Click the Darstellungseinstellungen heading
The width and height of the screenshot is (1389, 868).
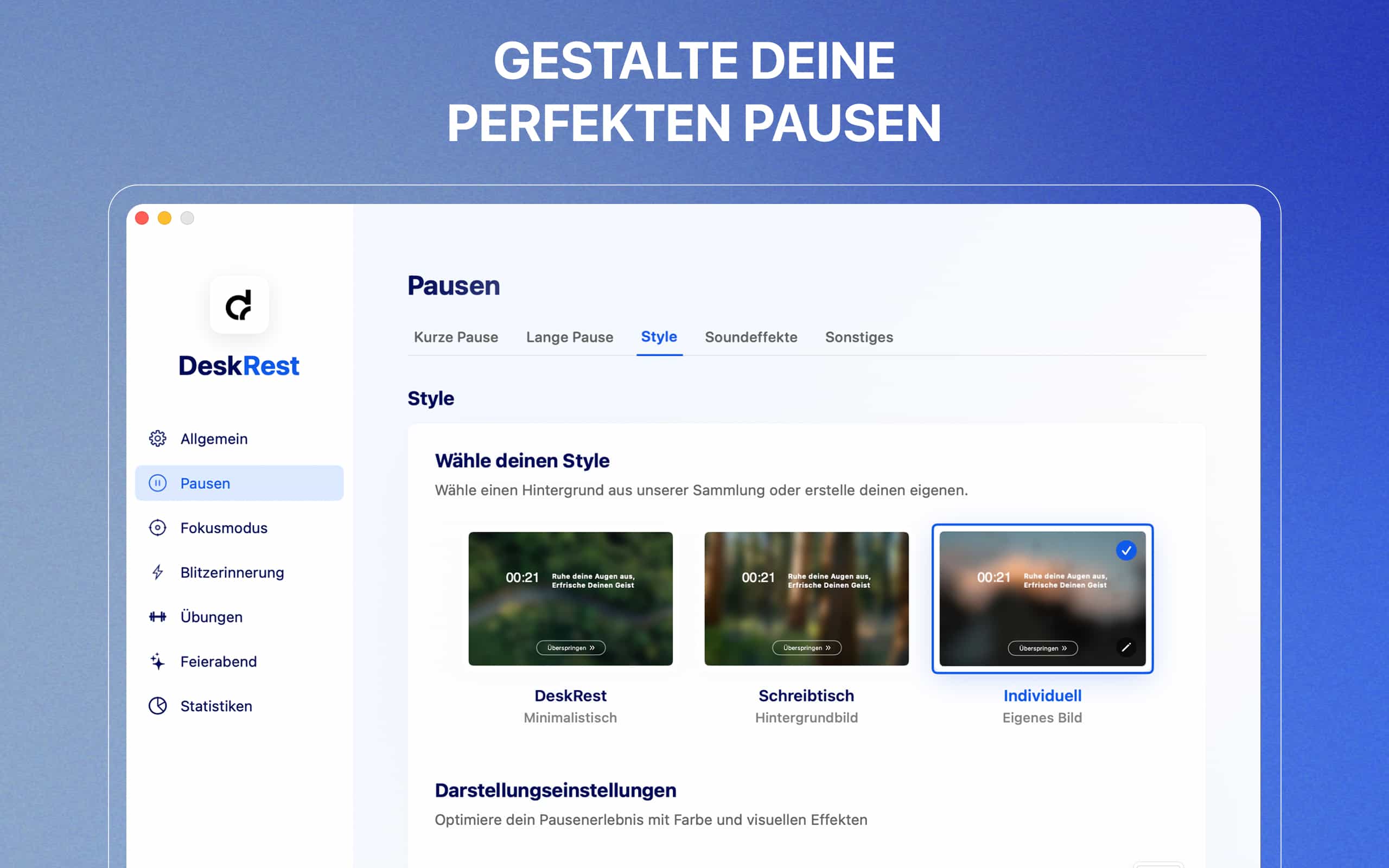click(555, 790)
